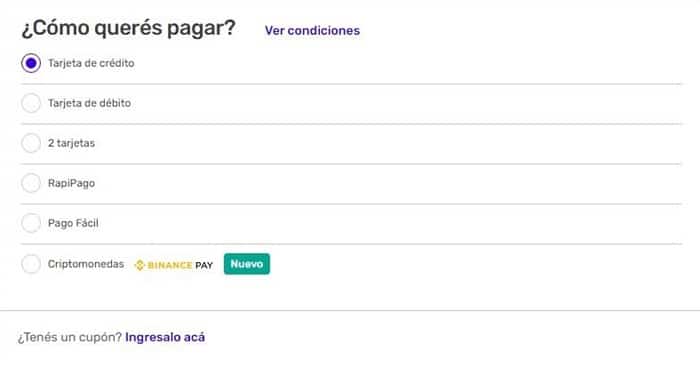Click the Binance diamond logo icon
Image resolution: width=700 pixels, height=367 pixels.
[x=139, y=265]
